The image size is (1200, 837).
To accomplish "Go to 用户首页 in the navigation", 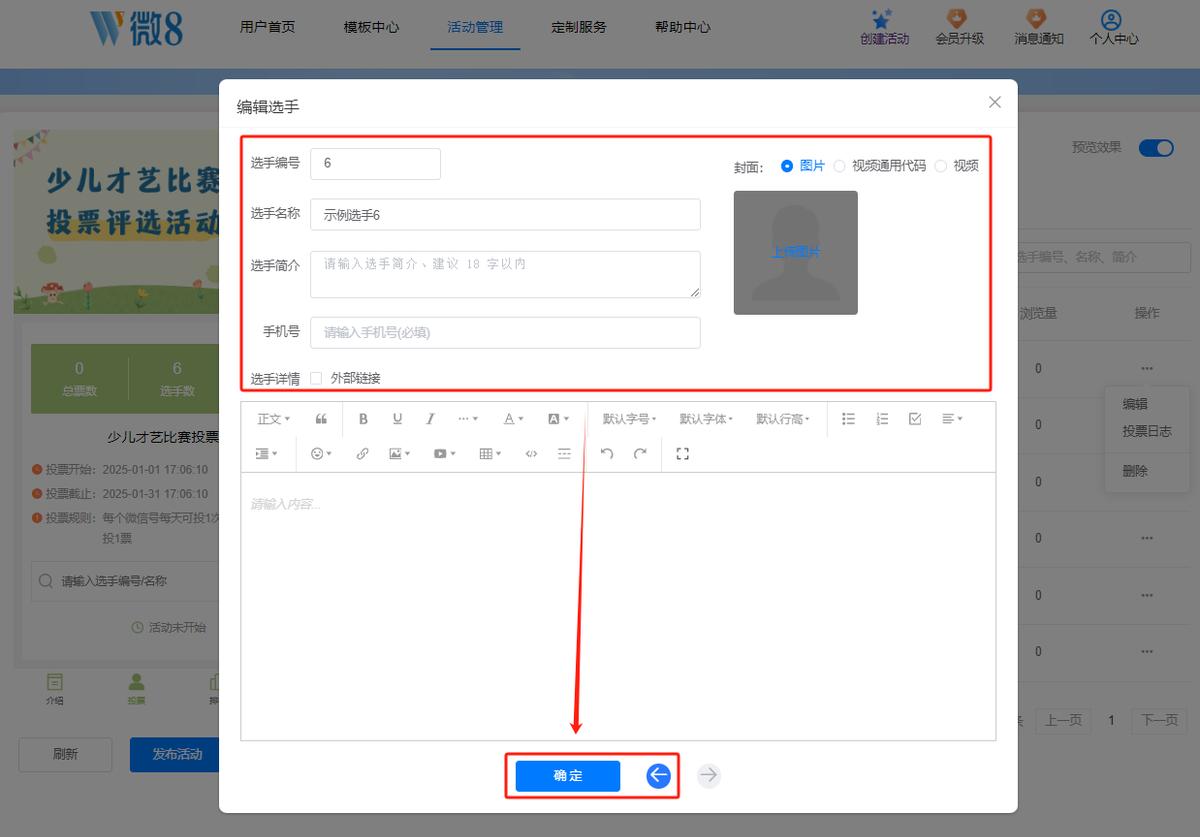I will coord(268,27).
